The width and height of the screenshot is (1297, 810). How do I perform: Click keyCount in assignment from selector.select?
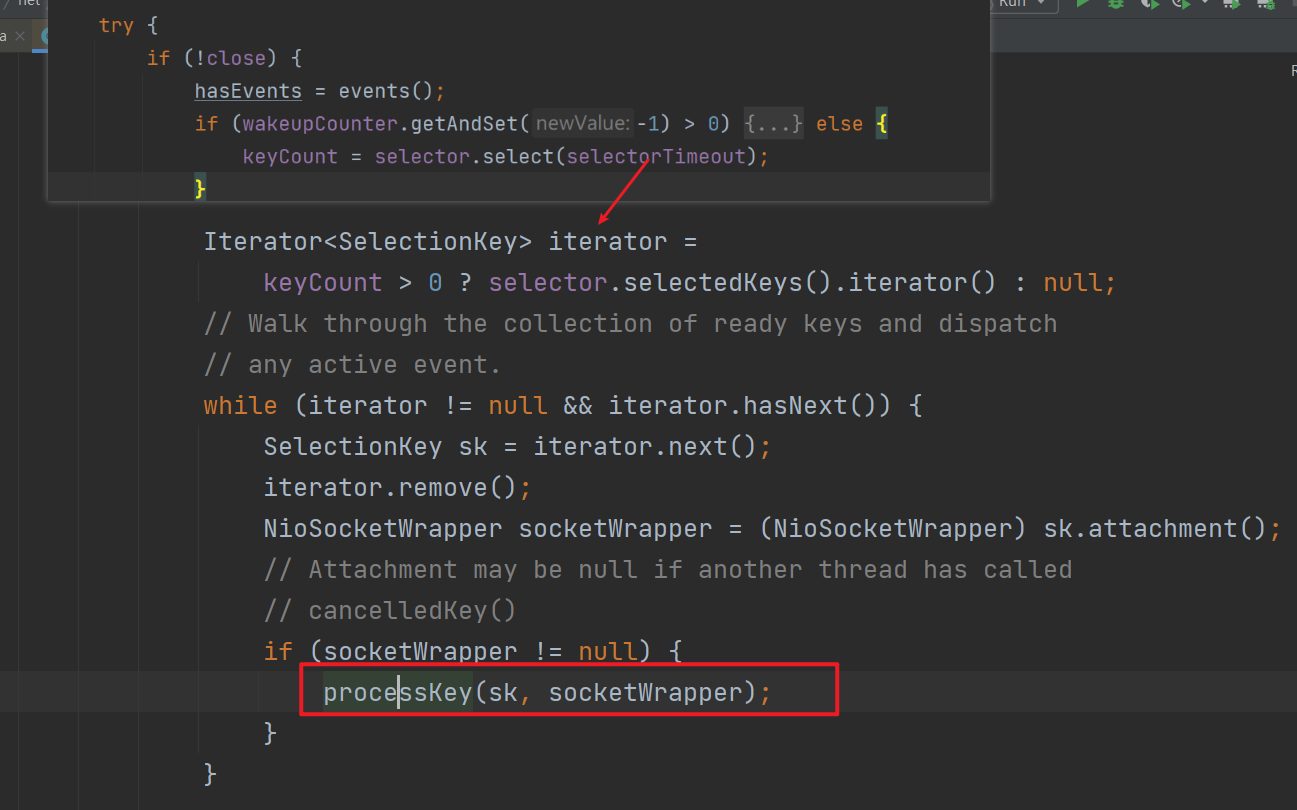(290, 157)
